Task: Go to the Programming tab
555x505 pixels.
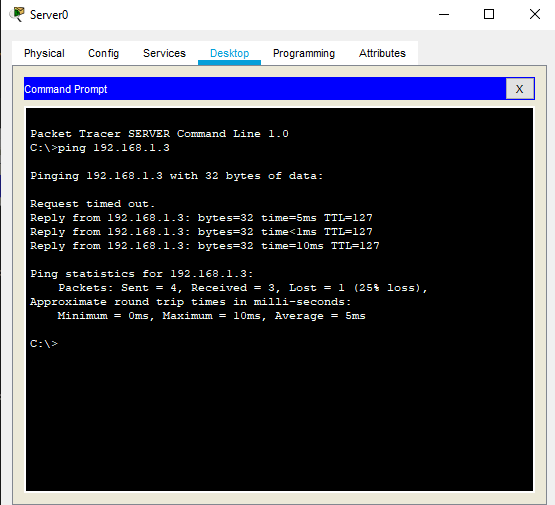Action: [304, 53]
